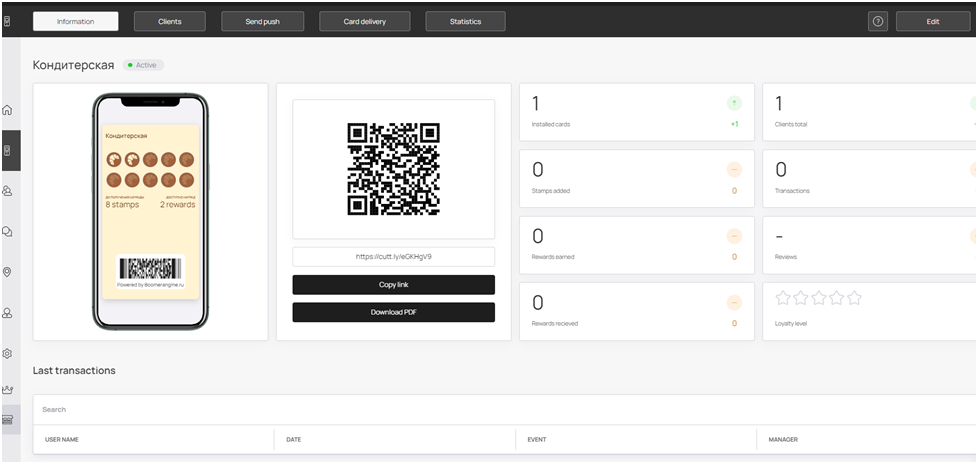Open the settings gear icon in the sidebar
Viewport: 978px width, 464px height.
click(7, 353)
